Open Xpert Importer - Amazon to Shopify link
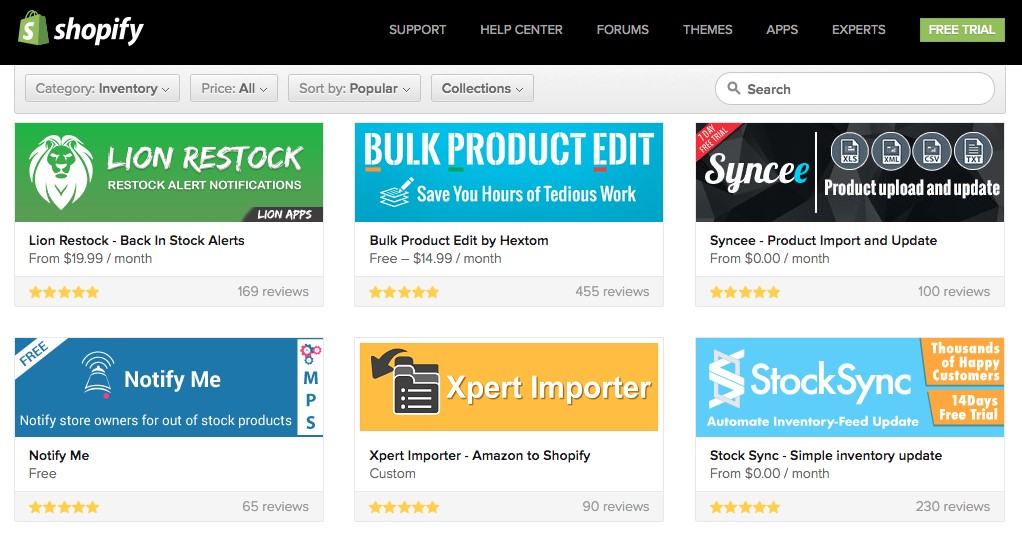 (480, 455)
